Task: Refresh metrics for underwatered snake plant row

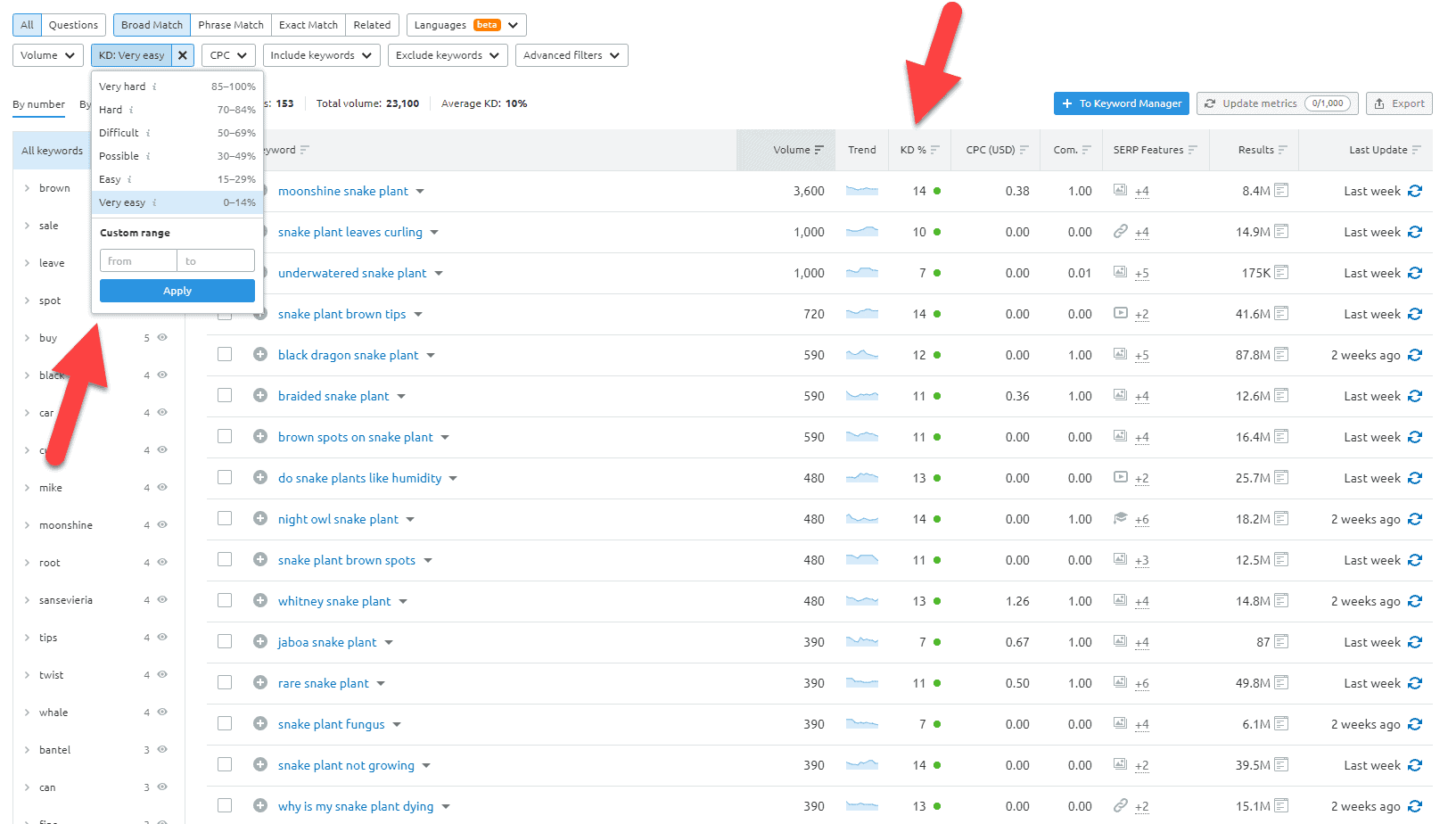Action: click(1415, 273)
